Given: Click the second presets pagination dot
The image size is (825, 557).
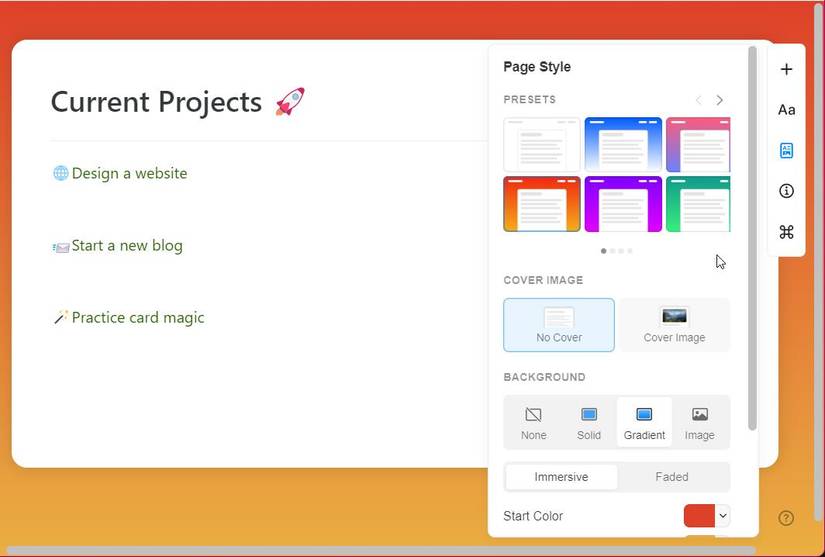Looking at the screenshot, I should pos(612,251).
